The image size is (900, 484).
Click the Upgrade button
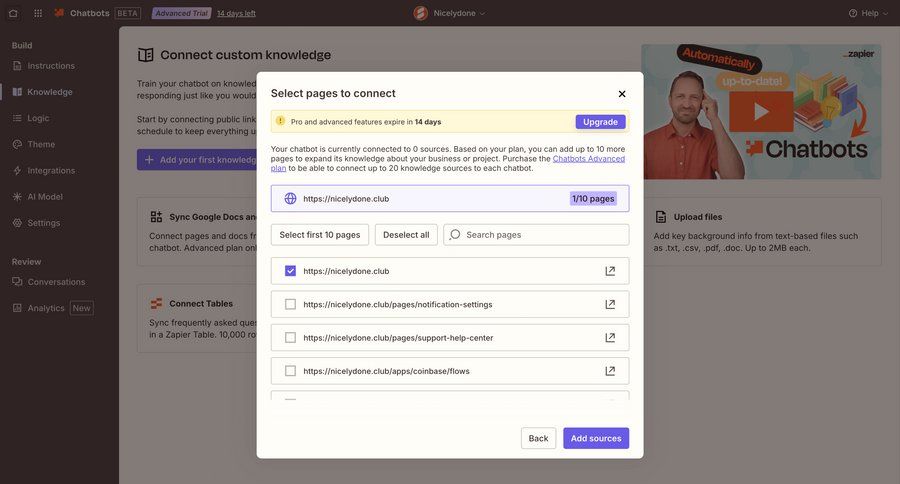tap(600, 122)
